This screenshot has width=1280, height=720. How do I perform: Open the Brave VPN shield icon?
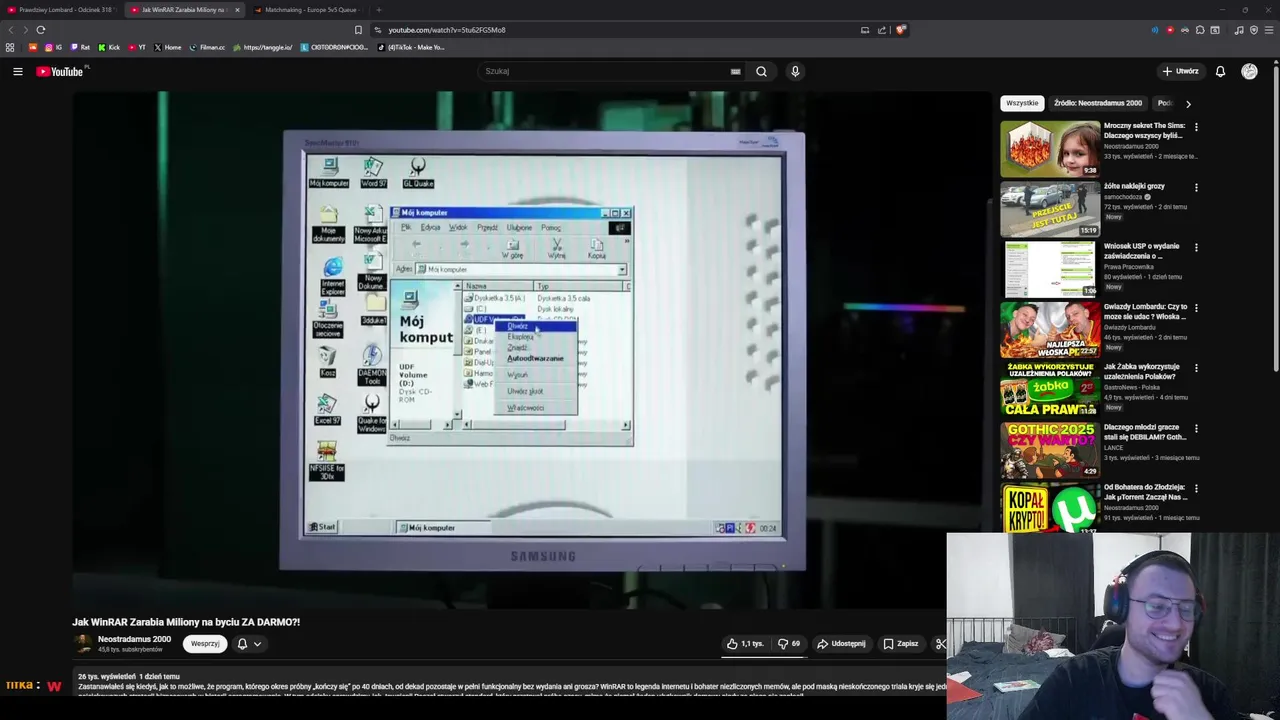point(1254,30)
